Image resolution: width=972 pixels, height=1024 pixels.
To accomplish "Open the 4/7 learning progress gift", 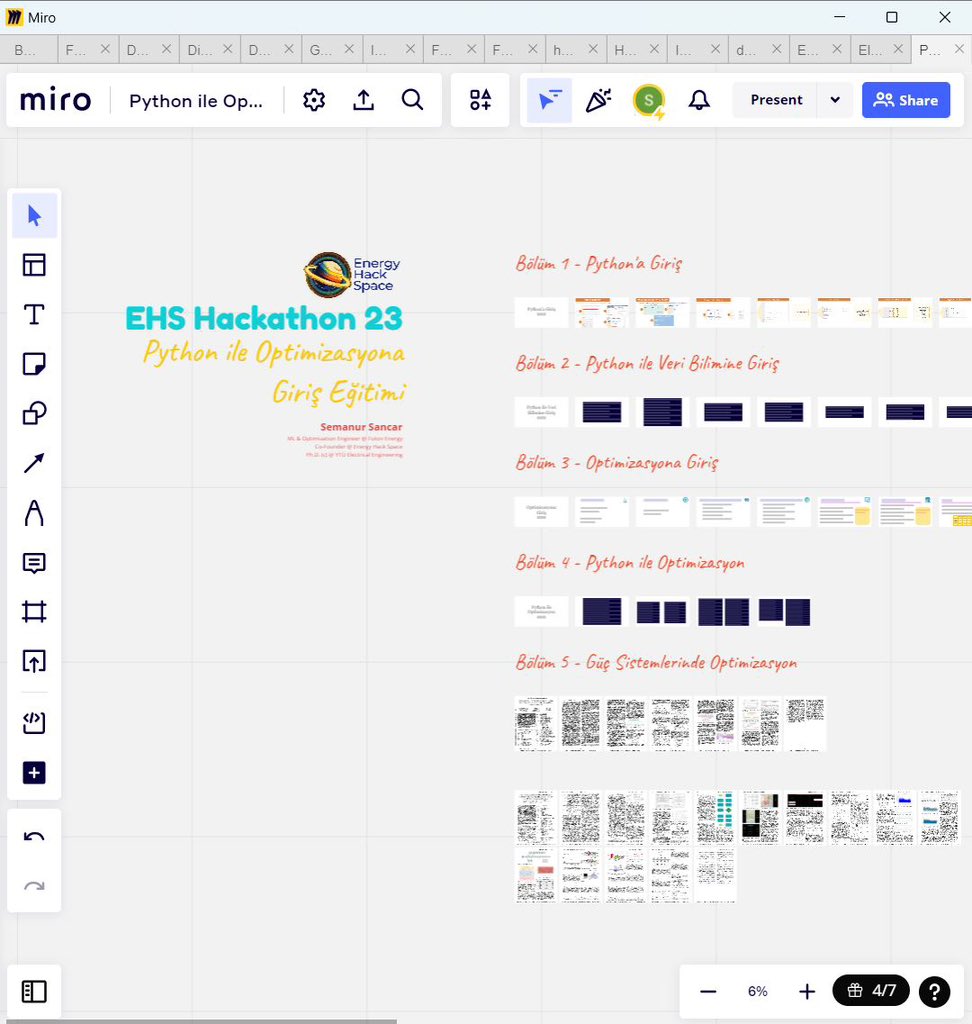I will (871, 991).
